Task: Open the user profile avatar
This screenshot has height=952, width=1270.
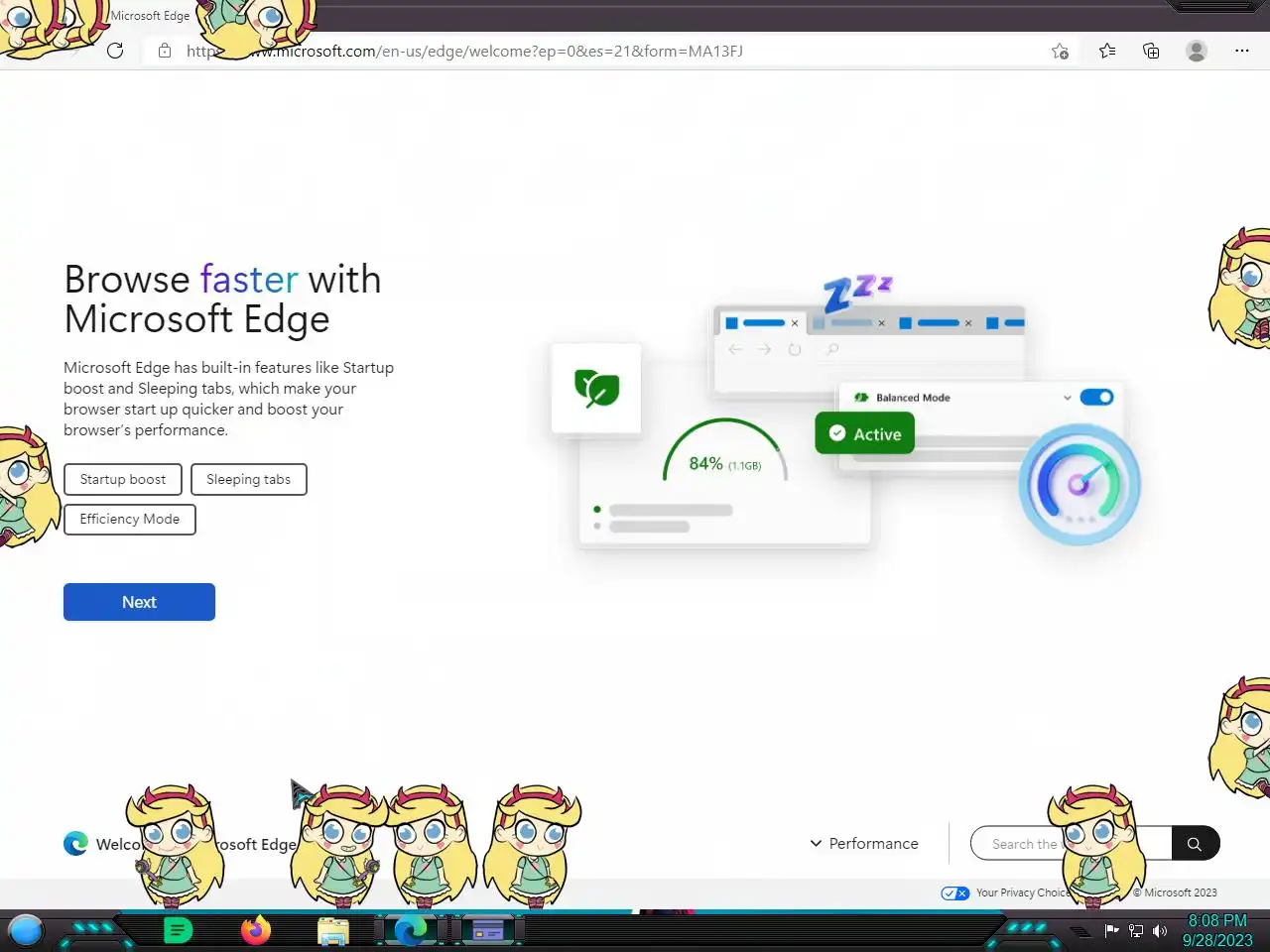Action: coord(1197,51)
